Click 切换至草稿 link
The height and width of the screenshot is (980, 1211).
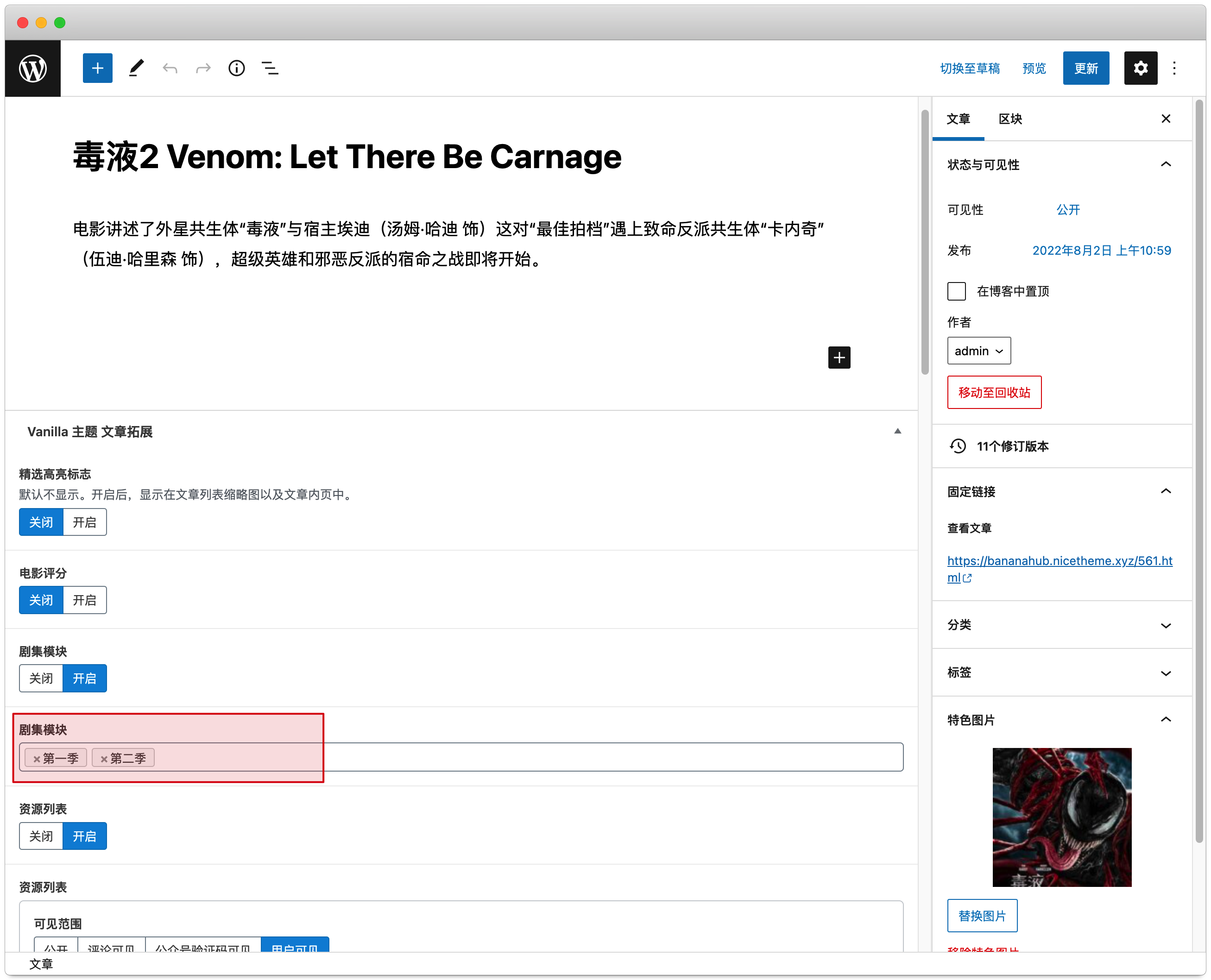(970, 68)
